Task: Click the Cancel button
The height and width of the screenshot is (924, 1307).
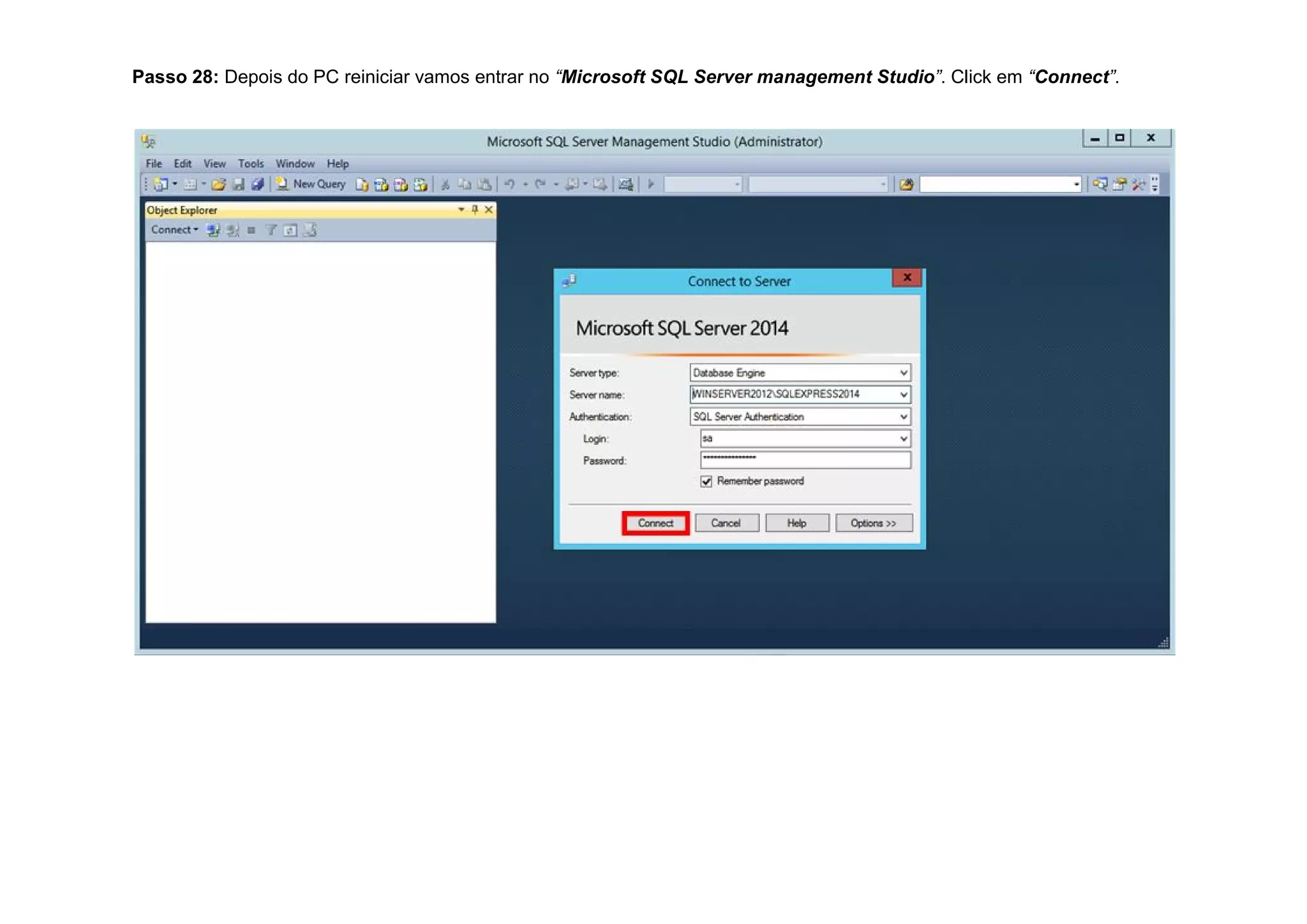Action: [726, 523]
